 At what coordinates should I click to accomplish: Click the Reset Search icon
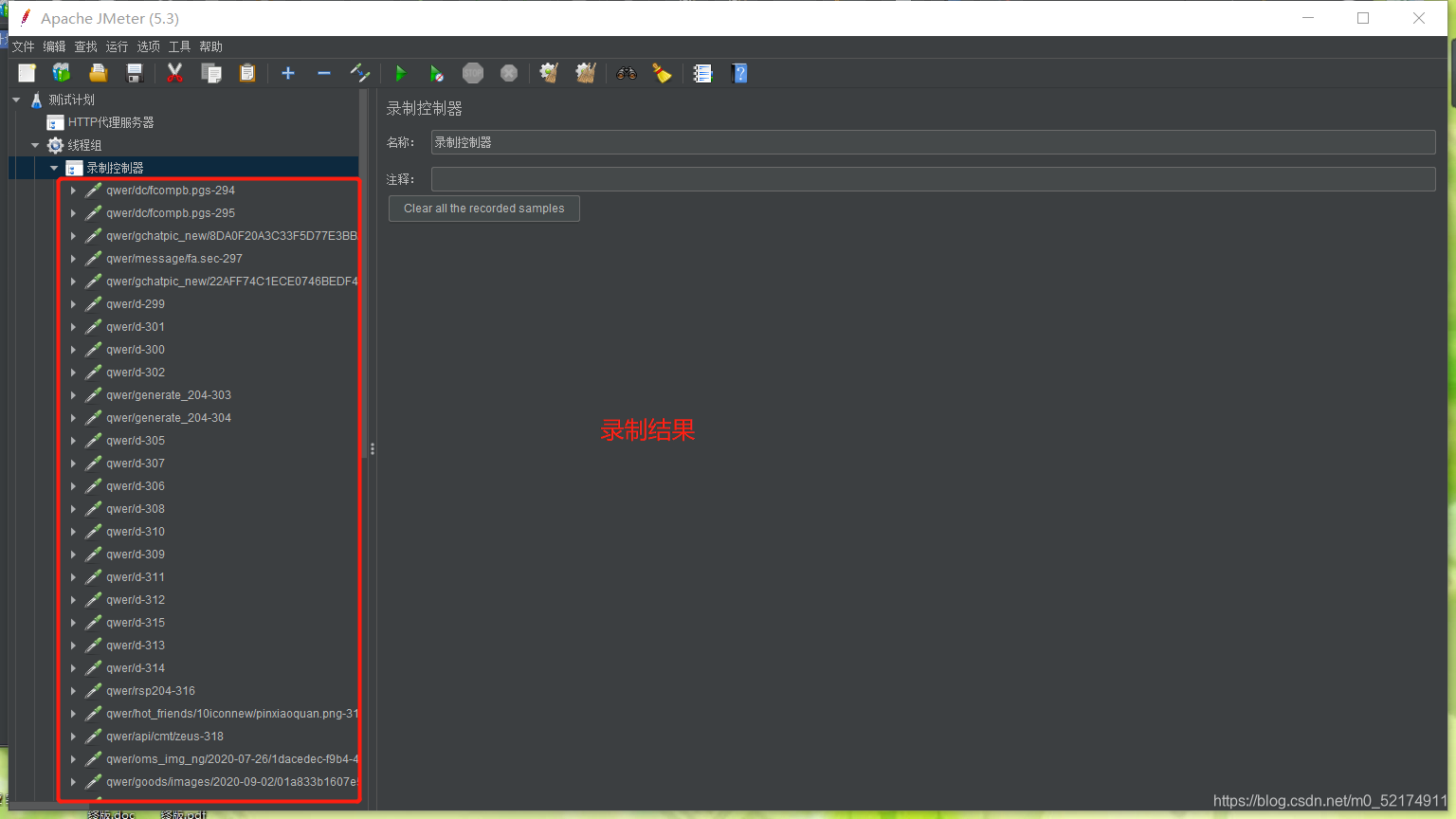[x=662, y=73]
